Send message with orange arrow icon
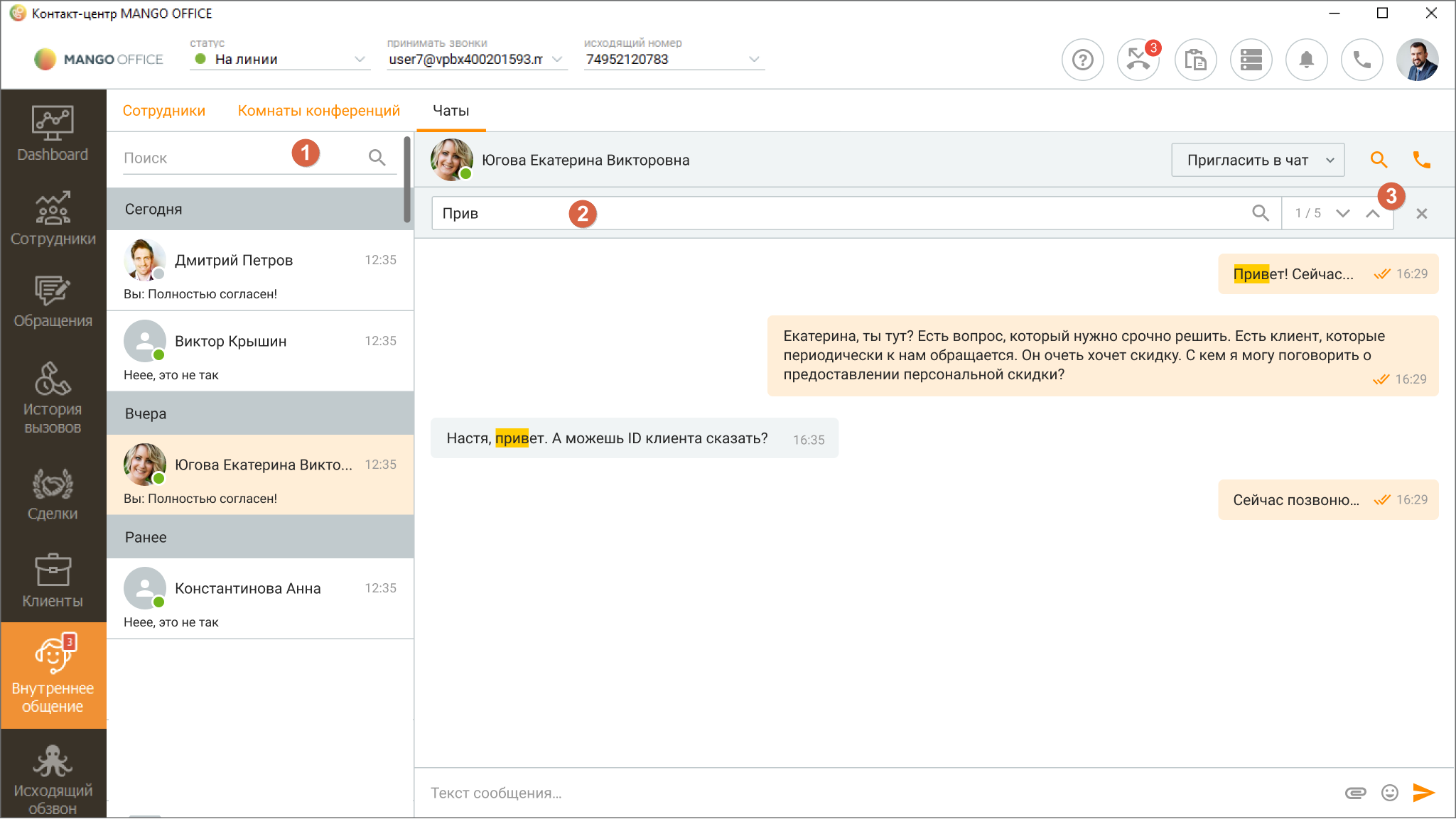 click(x=1424, y=793)
